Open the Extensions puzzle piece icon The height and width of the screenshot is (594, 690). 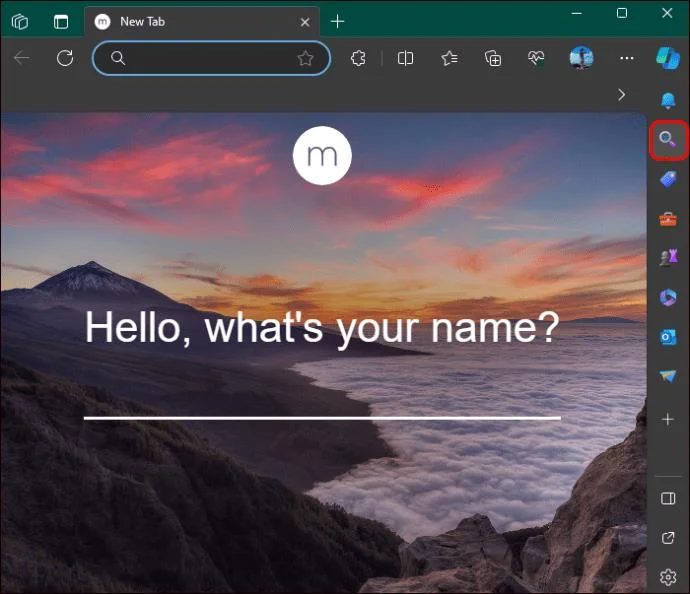(358, 59)
